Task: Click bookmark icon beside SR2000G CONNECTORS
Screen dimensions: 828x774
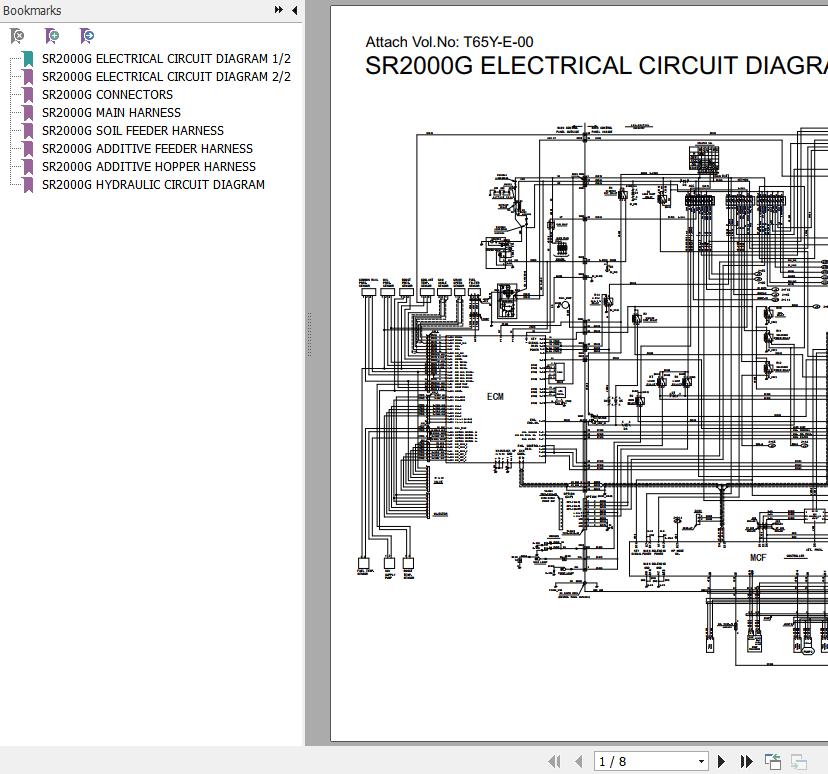Action: [28, 95]
